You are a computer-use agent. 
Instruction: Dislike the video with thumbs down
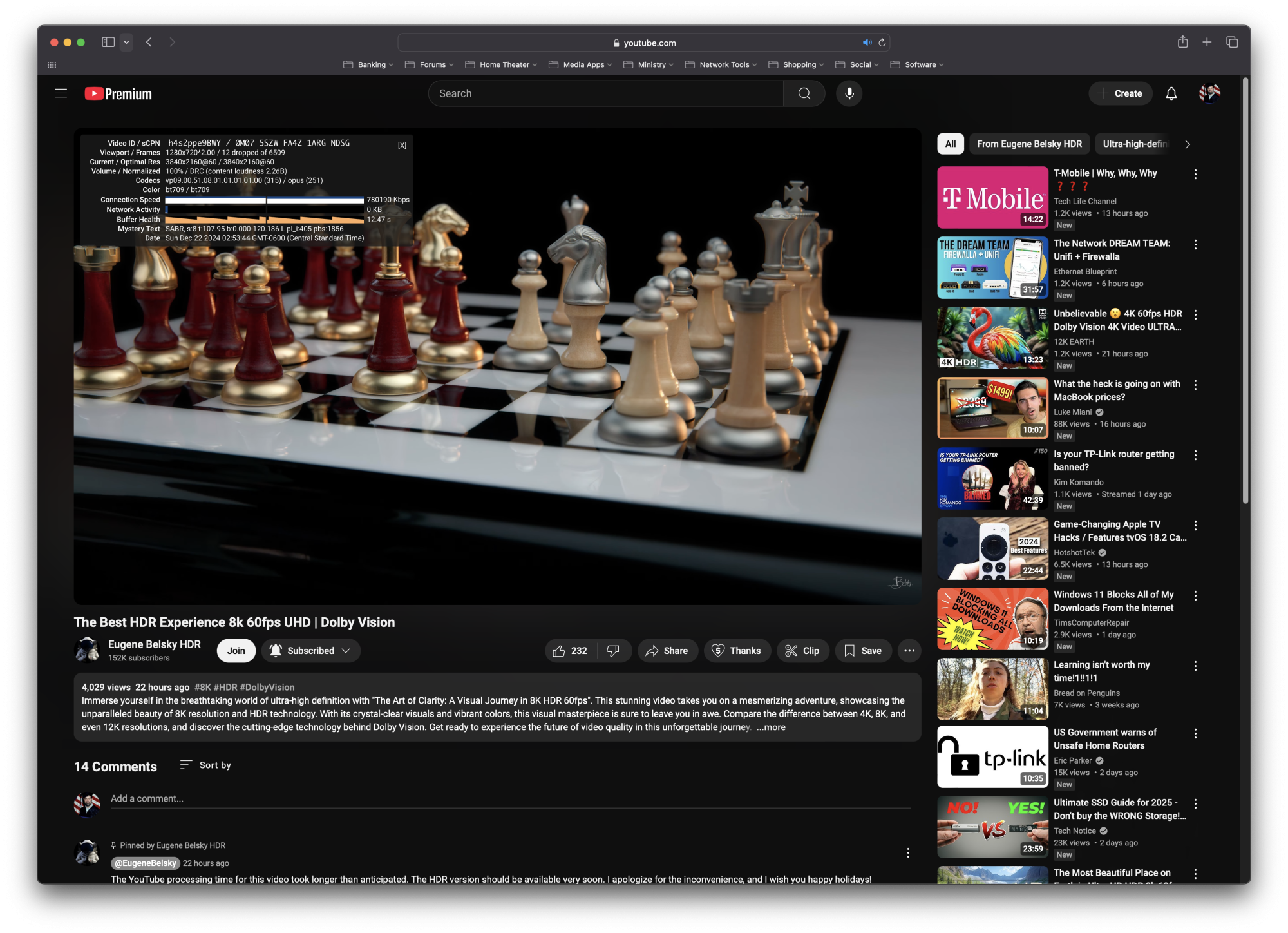613,651
